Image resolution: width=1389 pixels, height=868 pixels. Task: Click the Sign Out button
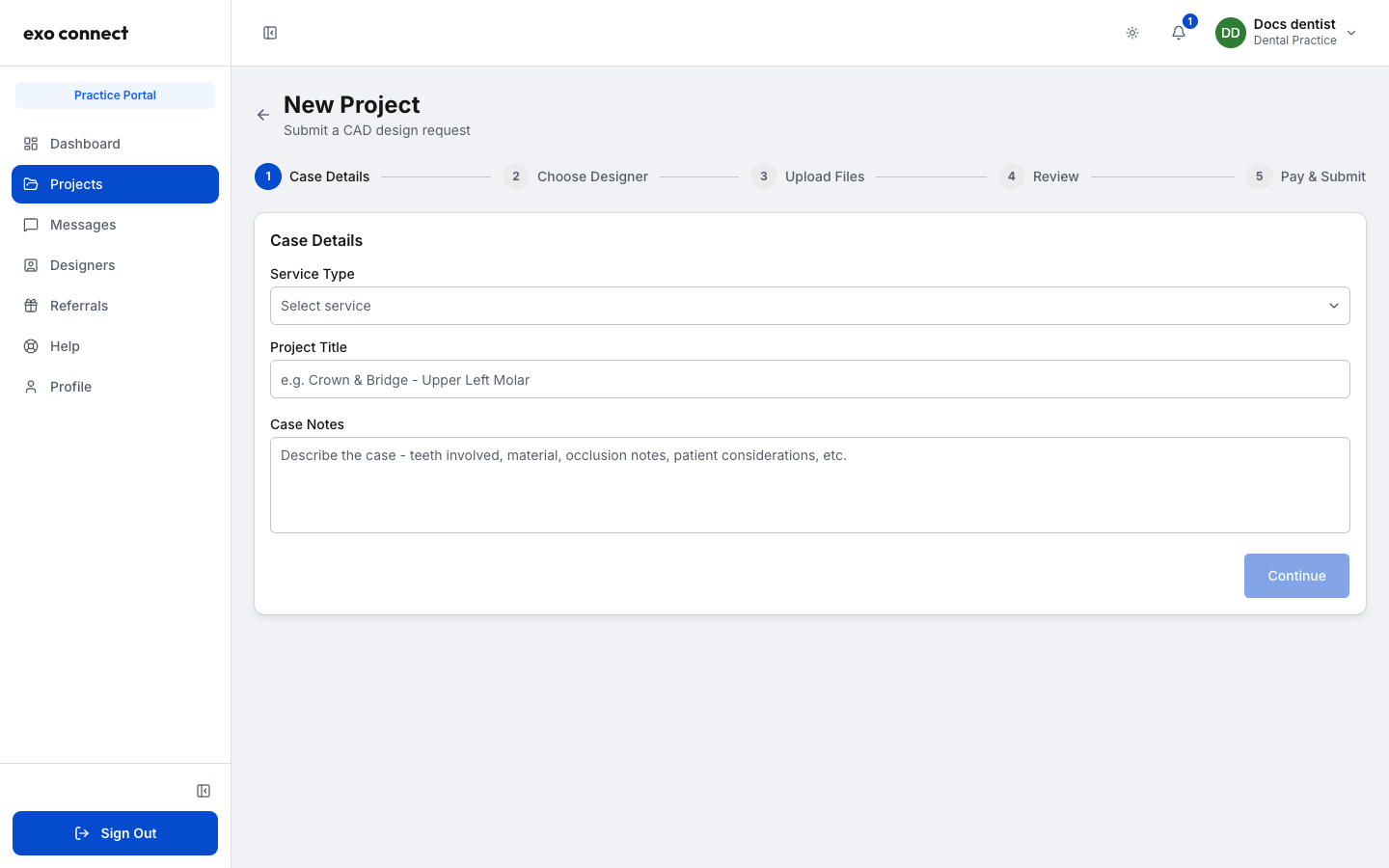coord(115,833)
